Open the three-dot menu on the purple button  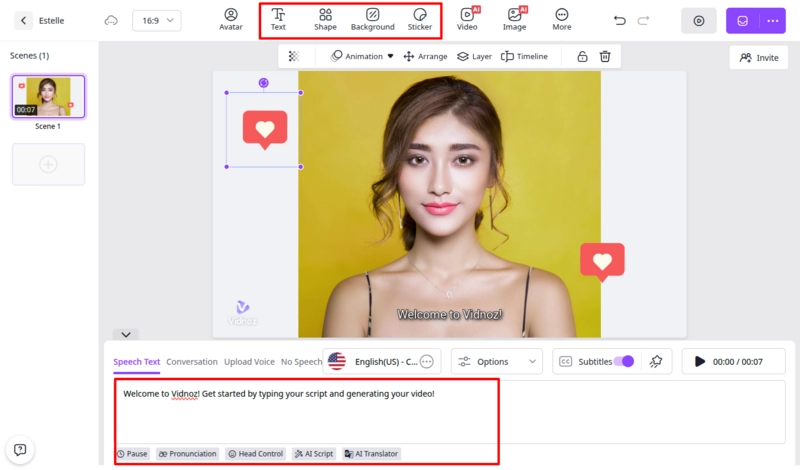pyautogui.click(x=772, y=20)
